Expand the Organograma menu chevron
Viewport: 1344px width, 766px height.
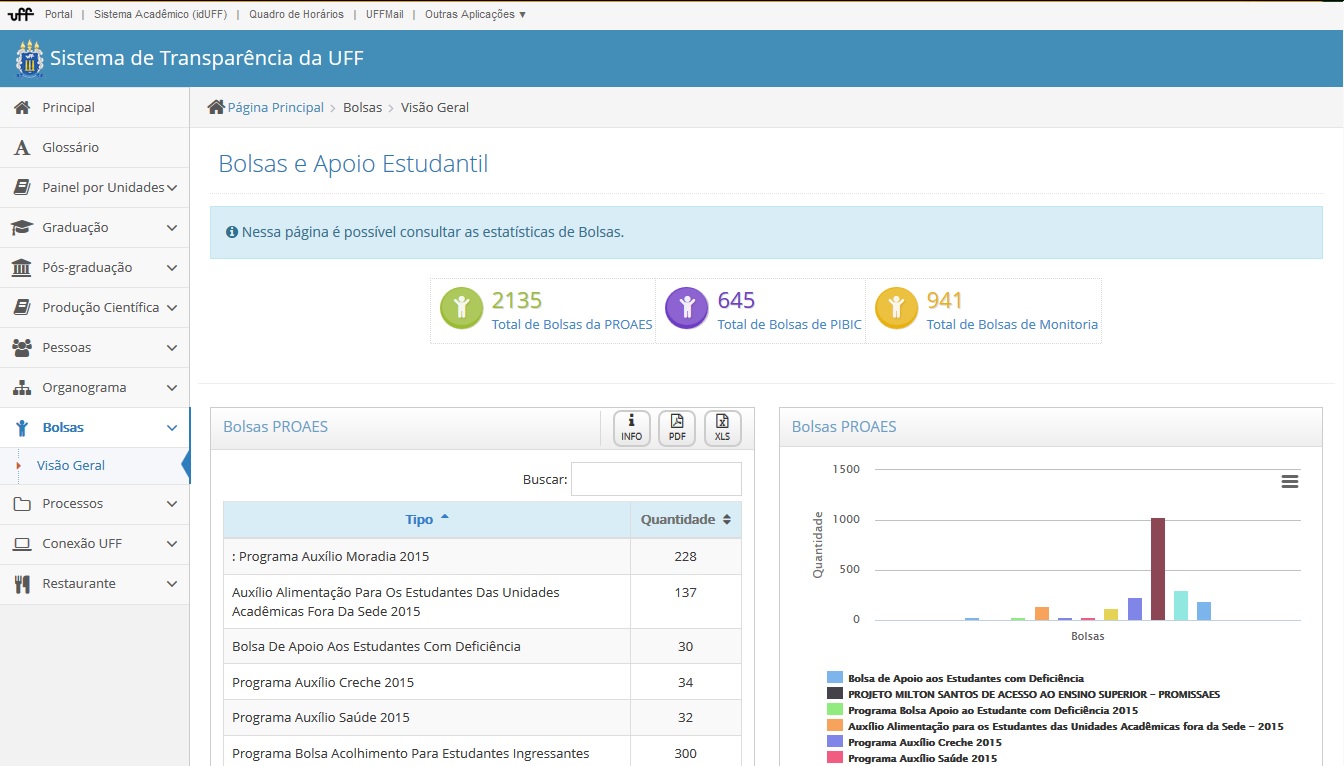(x=172, y=388)
